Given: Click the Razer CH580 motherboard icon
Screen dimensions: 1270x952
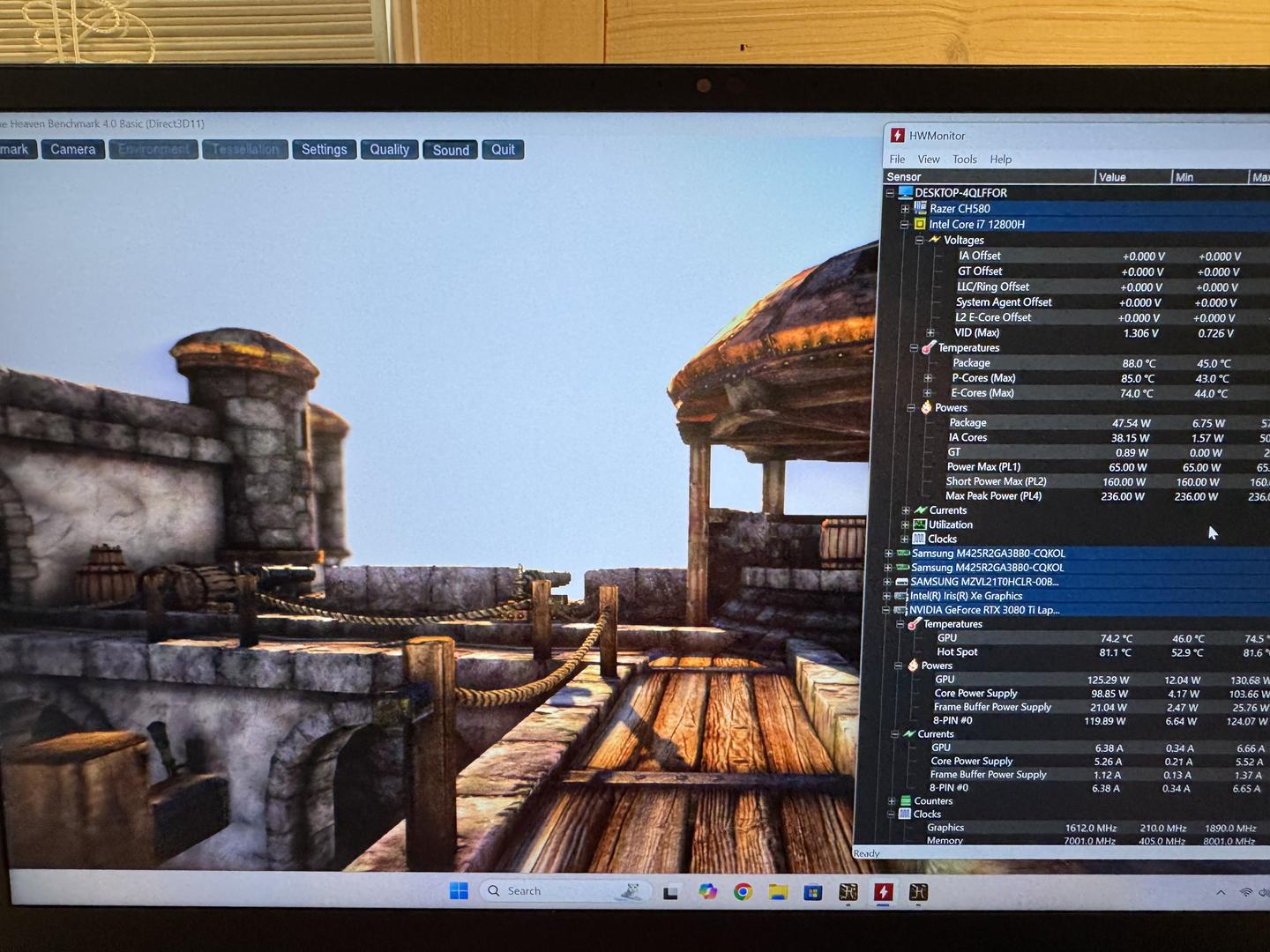Looking at the screenshot, I should point(920,208).
